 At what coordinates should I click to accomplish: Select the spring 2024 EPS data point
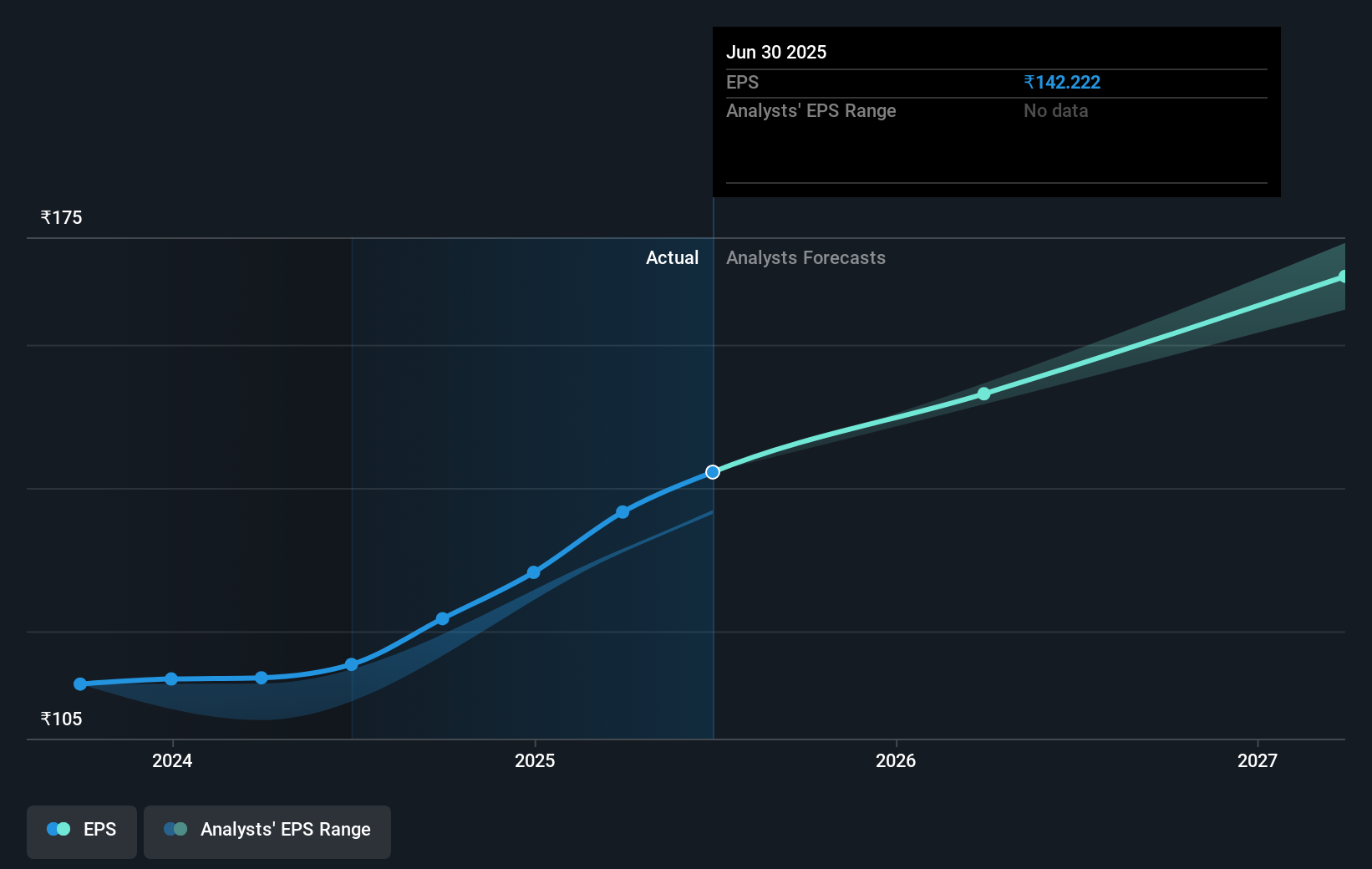(262, 678)
